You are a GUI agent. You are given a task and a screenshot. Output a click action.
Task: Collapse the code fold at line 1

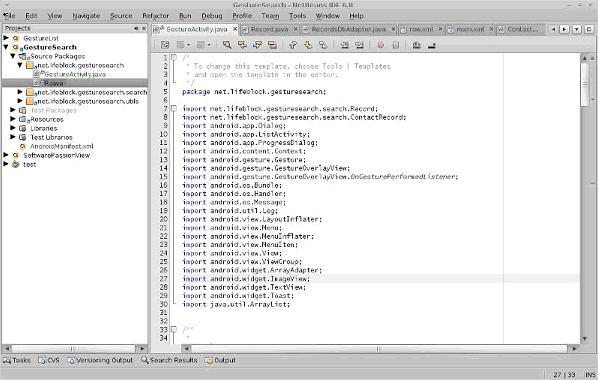click(x=174, y=58)
